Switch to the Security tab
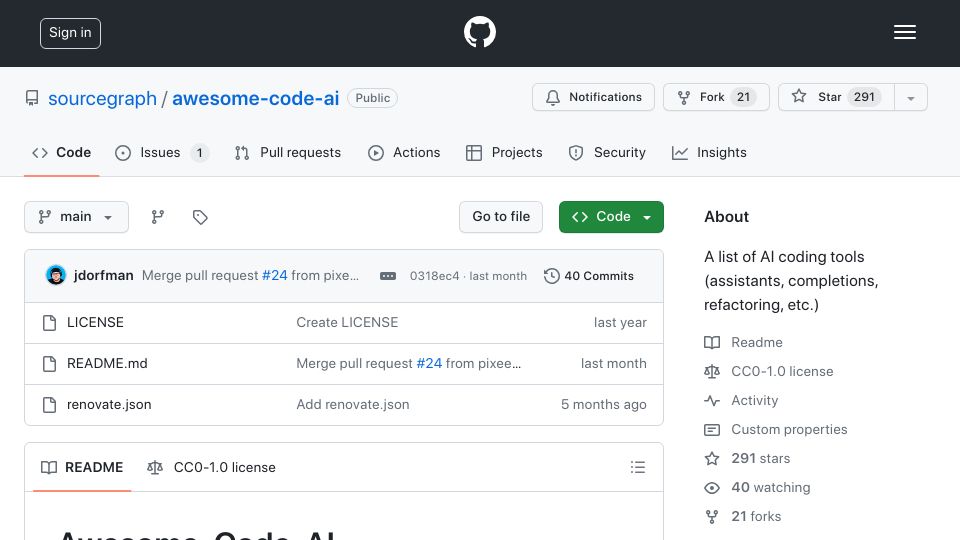This screenshot has height=540, width=960. 607,152
